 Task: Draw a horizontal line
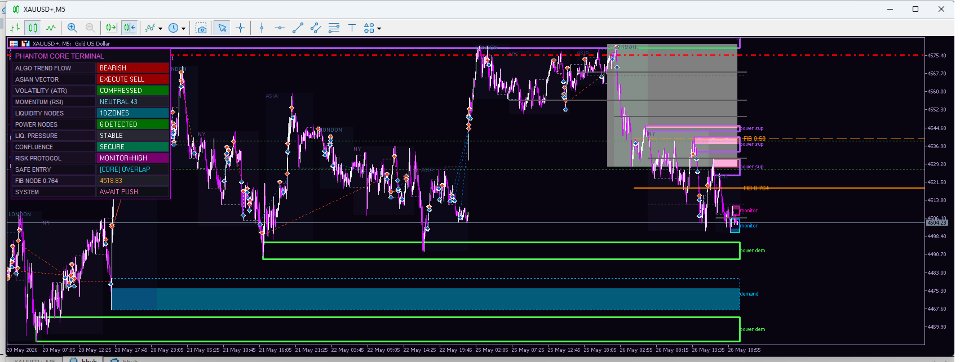pyautogui.click(x=279, y=28)
